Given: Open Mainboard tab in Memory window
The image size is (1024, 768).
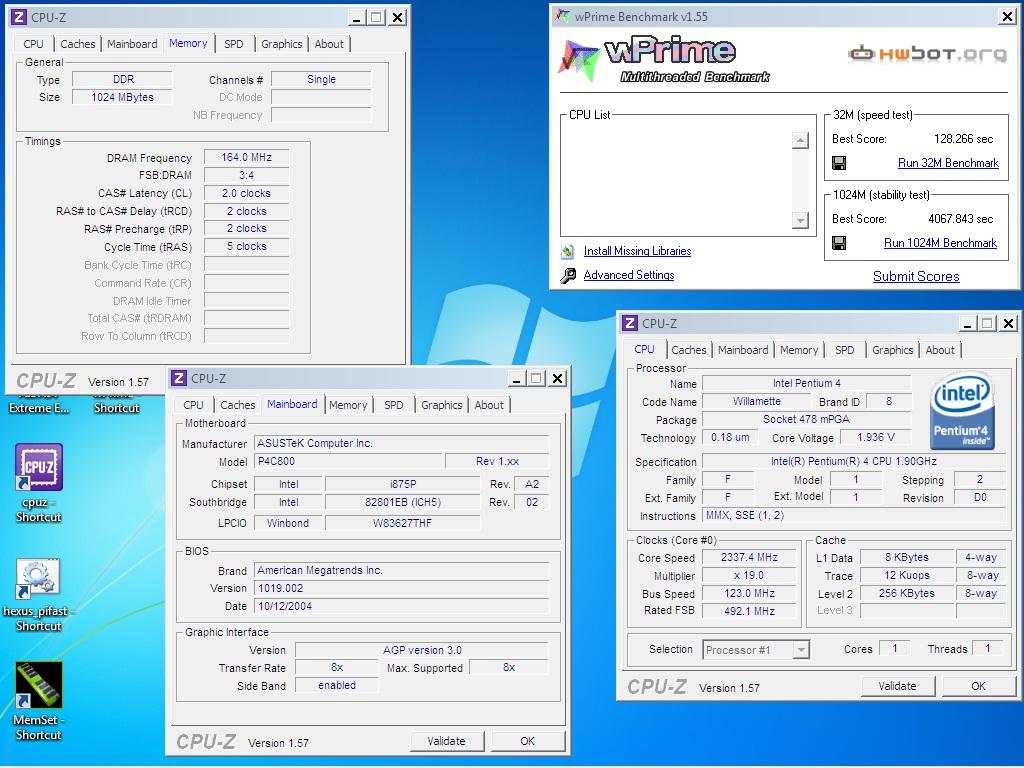Looking at the screenshot, I should [x=132, y=44].
